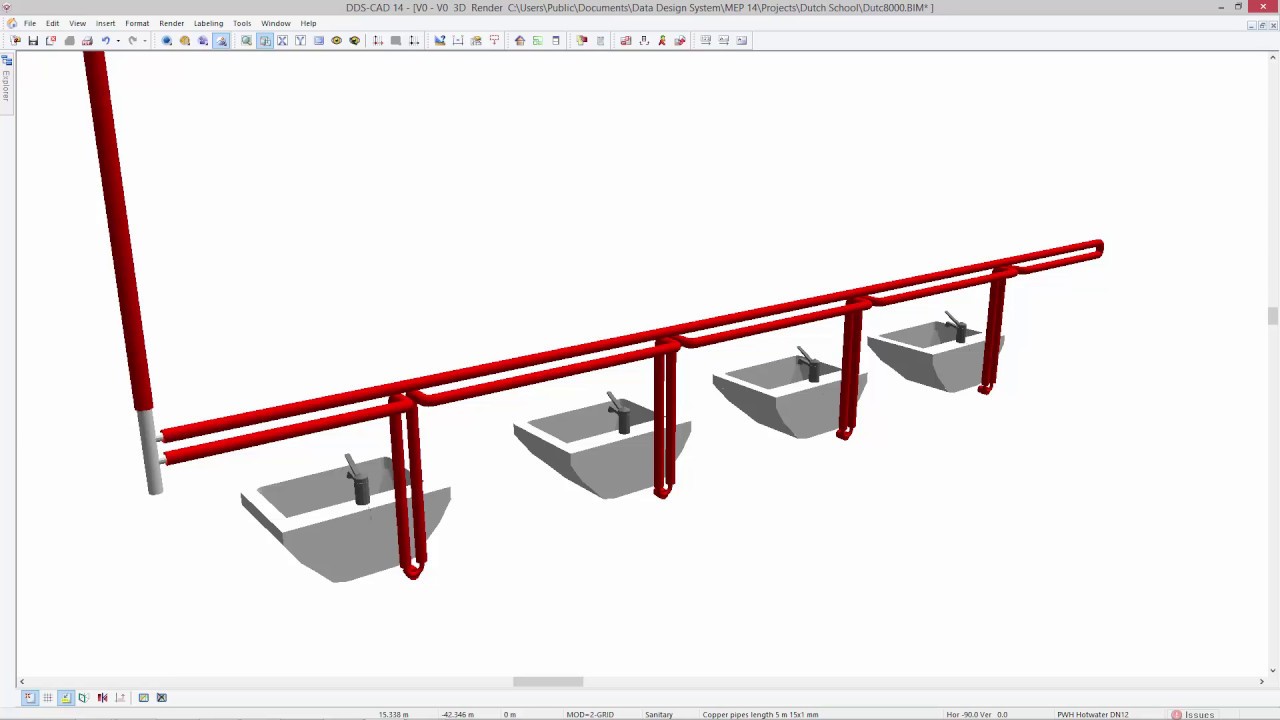Viewport: 1280px width, 720px height.
Task: Click the zoom magnifier icon
Action: [246, 40]
